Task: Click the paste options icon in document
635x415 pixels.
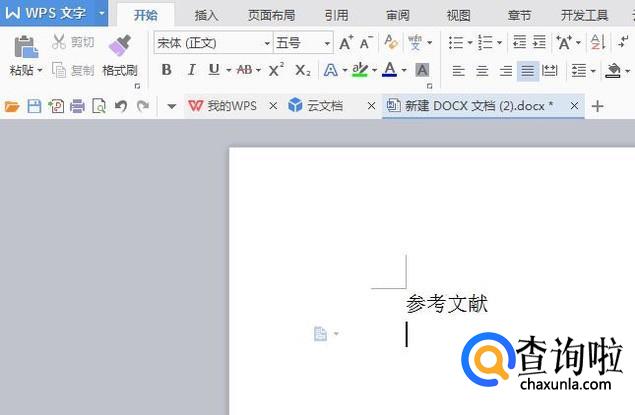Action: [320, 334]
